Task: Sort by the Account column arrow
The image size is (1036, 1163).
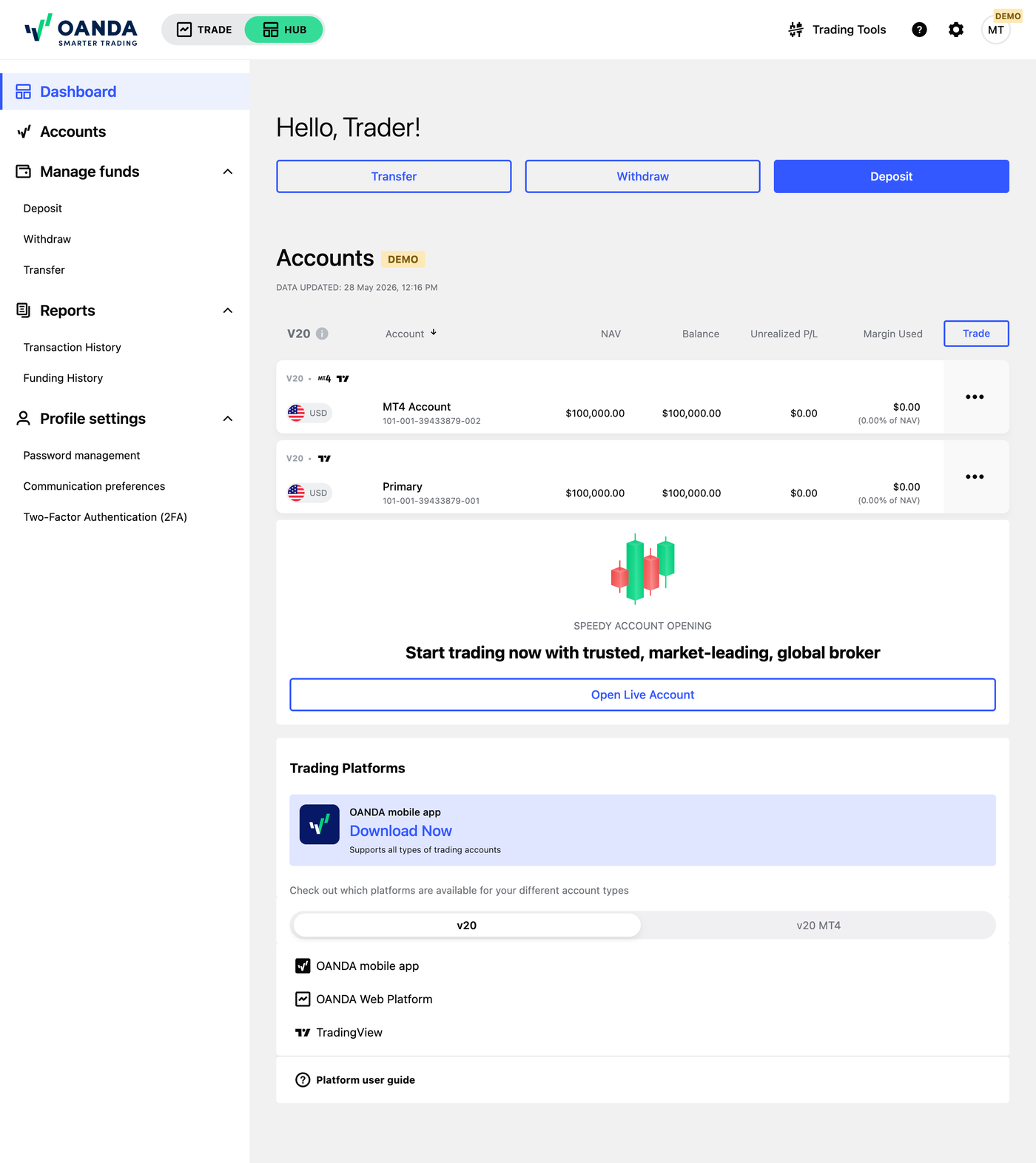Action: (x=434, y=333)
